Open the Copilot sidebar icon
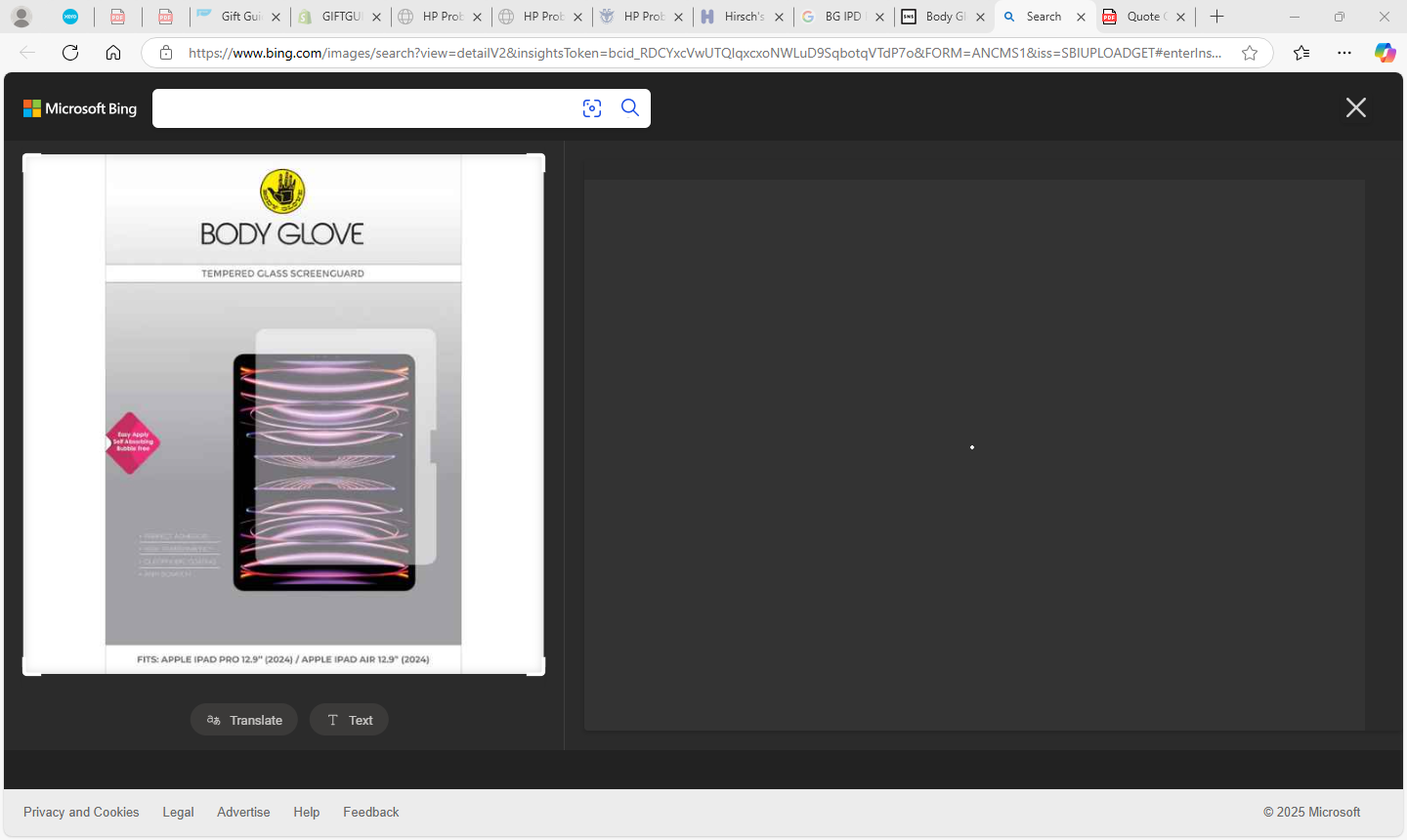 point(1385,53)
